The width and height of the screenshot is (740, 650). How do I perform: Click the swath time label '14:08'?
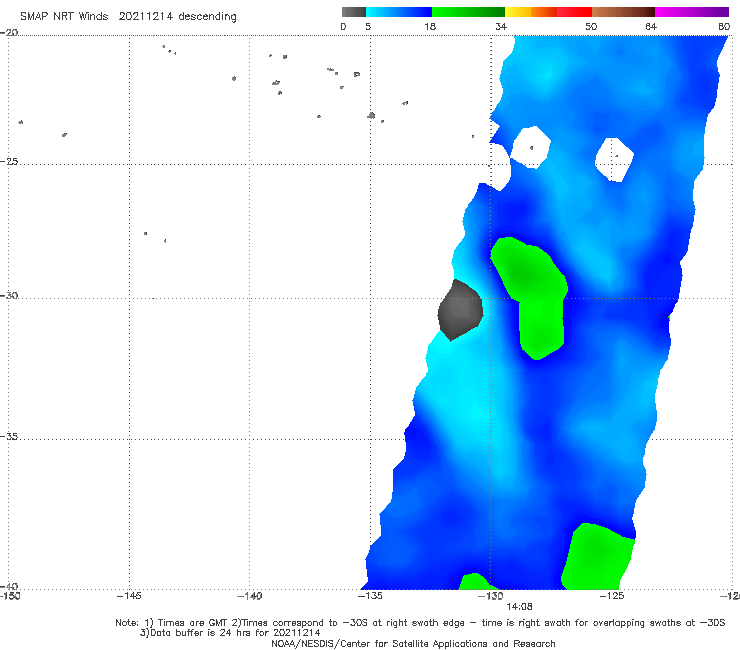pyautogui.click(x=519, y=607)
